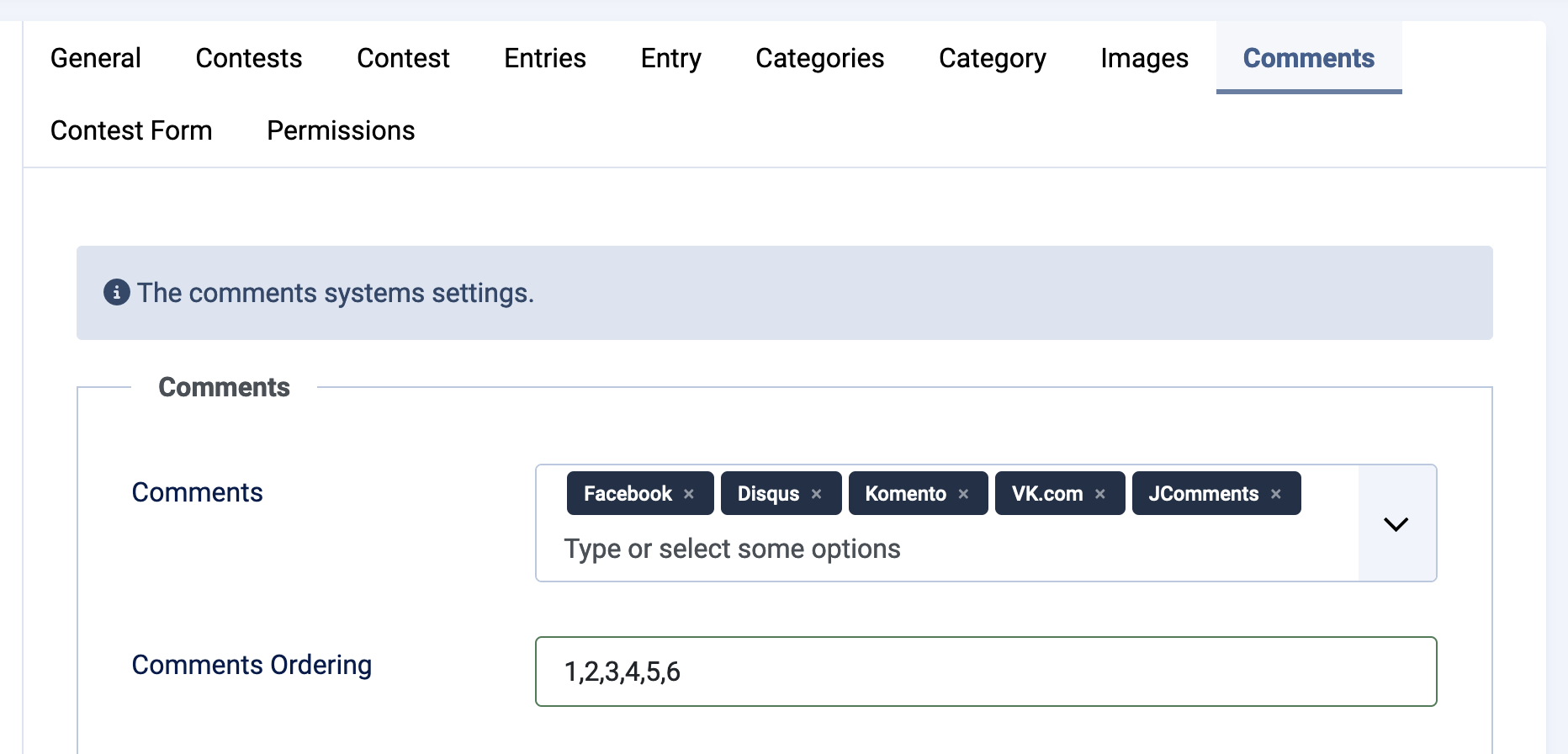Switch to the Categories tab
Screen dimensions: 1568x754
click(x=820, y=58)
